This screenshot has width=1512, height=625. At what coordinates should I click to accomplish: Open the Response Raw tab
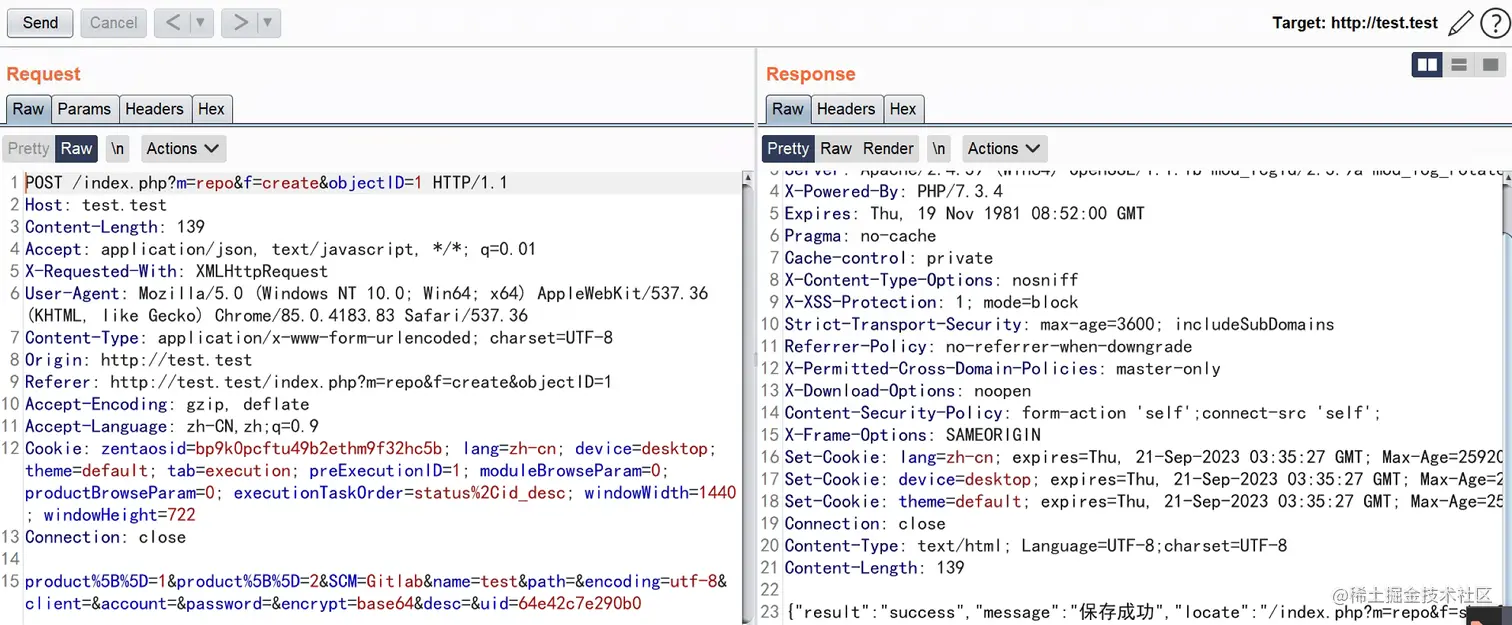point(788,109)
